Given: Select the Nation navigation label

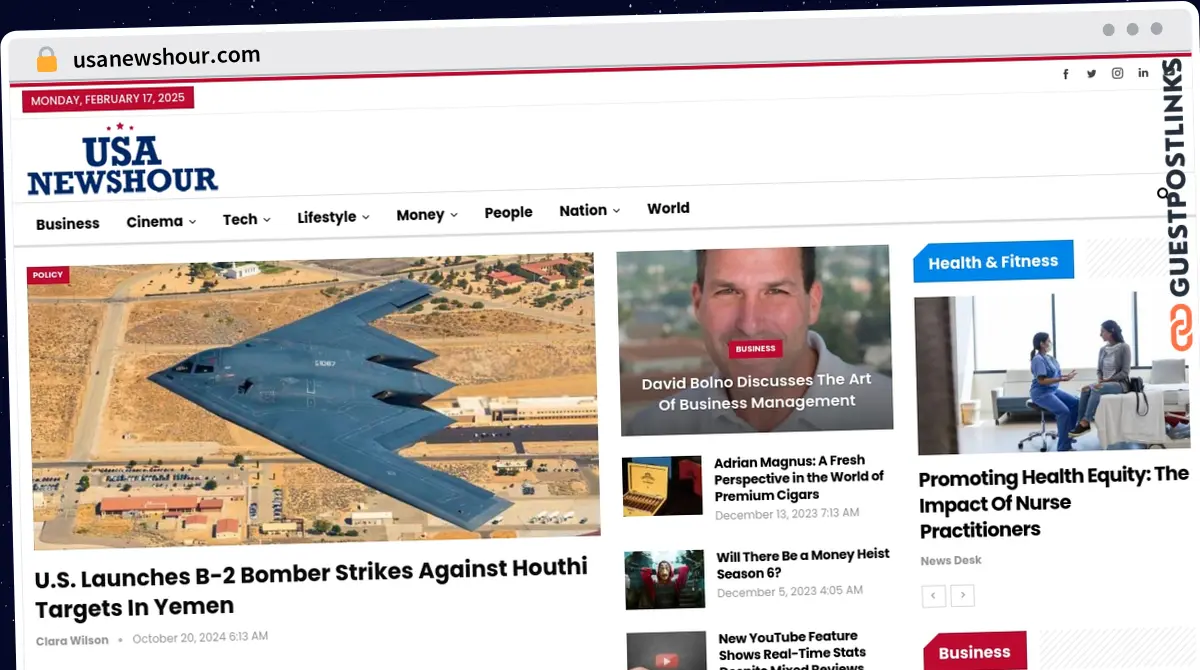Looking at the screenshot, I should (583, 210).
